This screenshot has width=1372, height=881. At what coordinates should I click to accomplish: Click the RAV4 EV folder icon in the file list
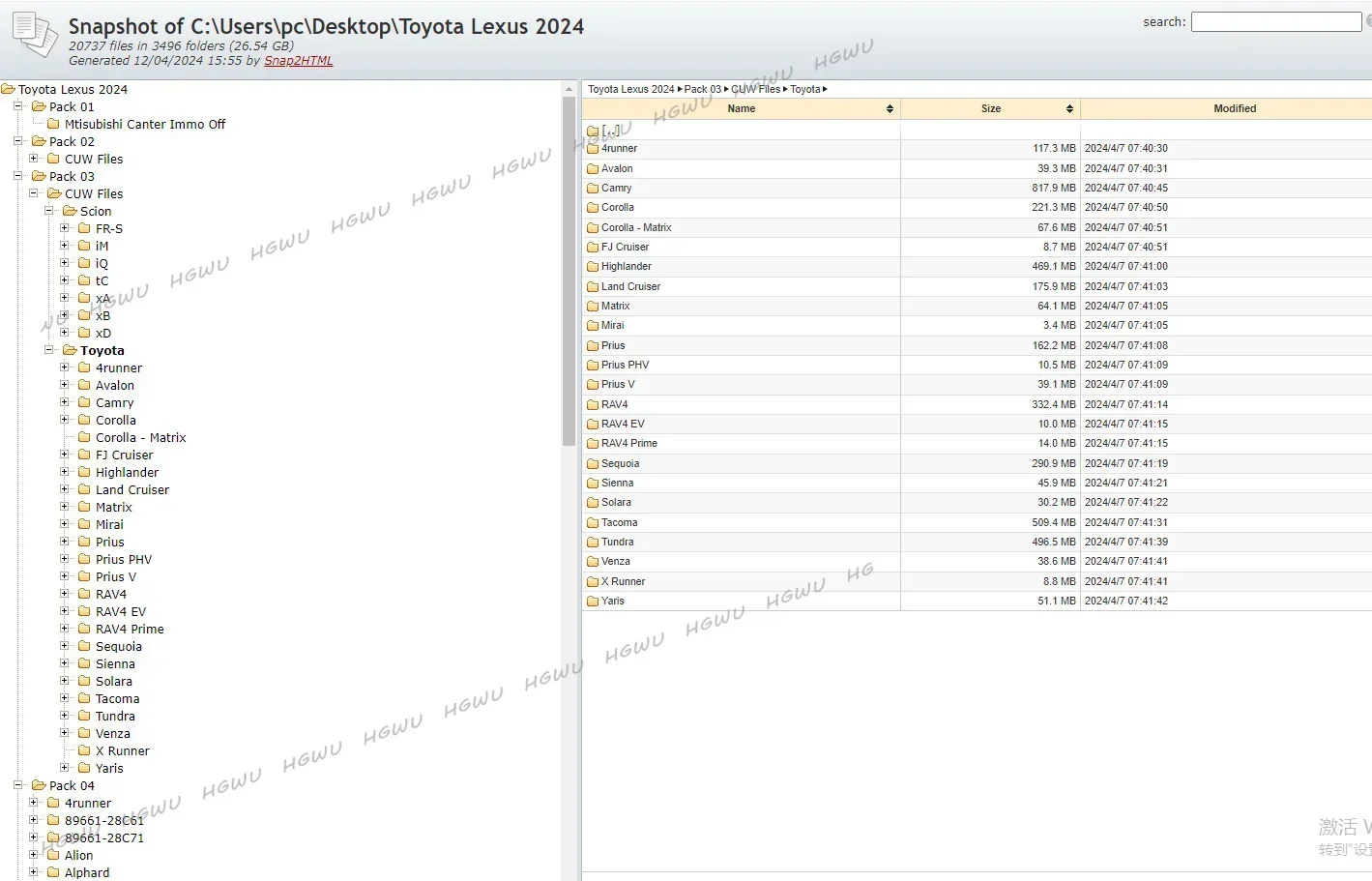[x=593, y=425]
